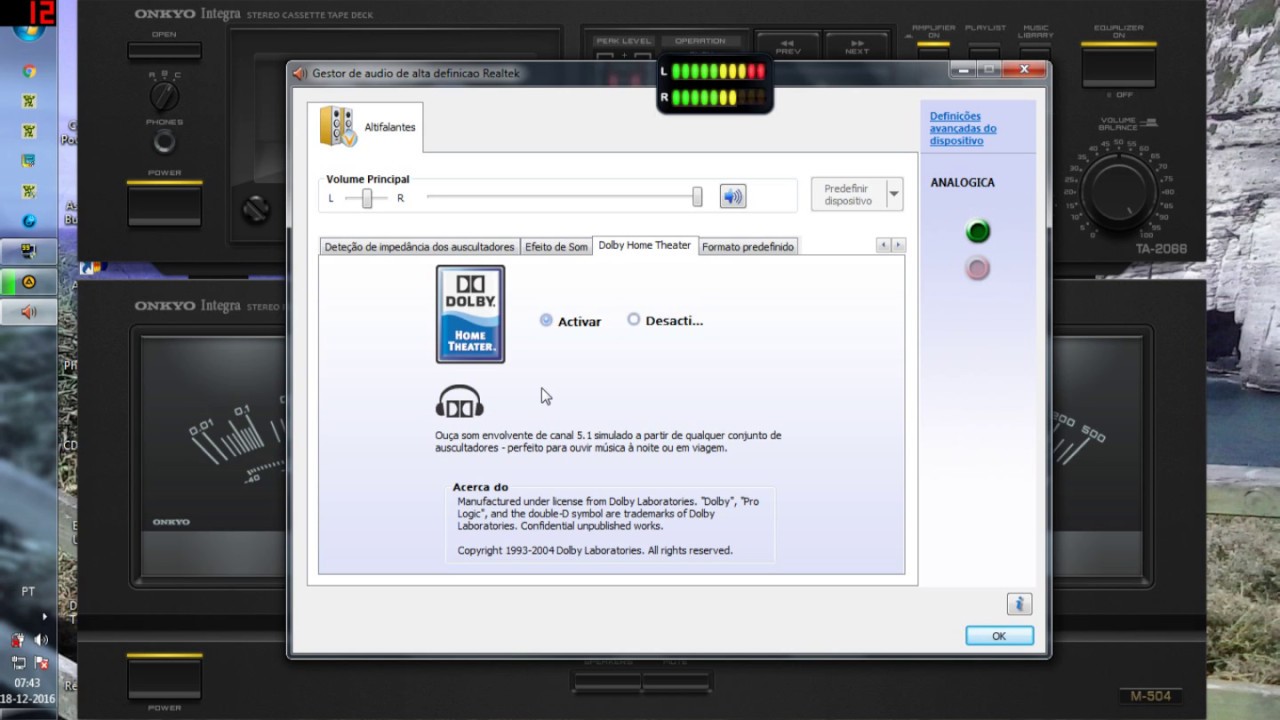Screen dimensions: 1280x720
Task: Click the OK button
Action: 999,636
